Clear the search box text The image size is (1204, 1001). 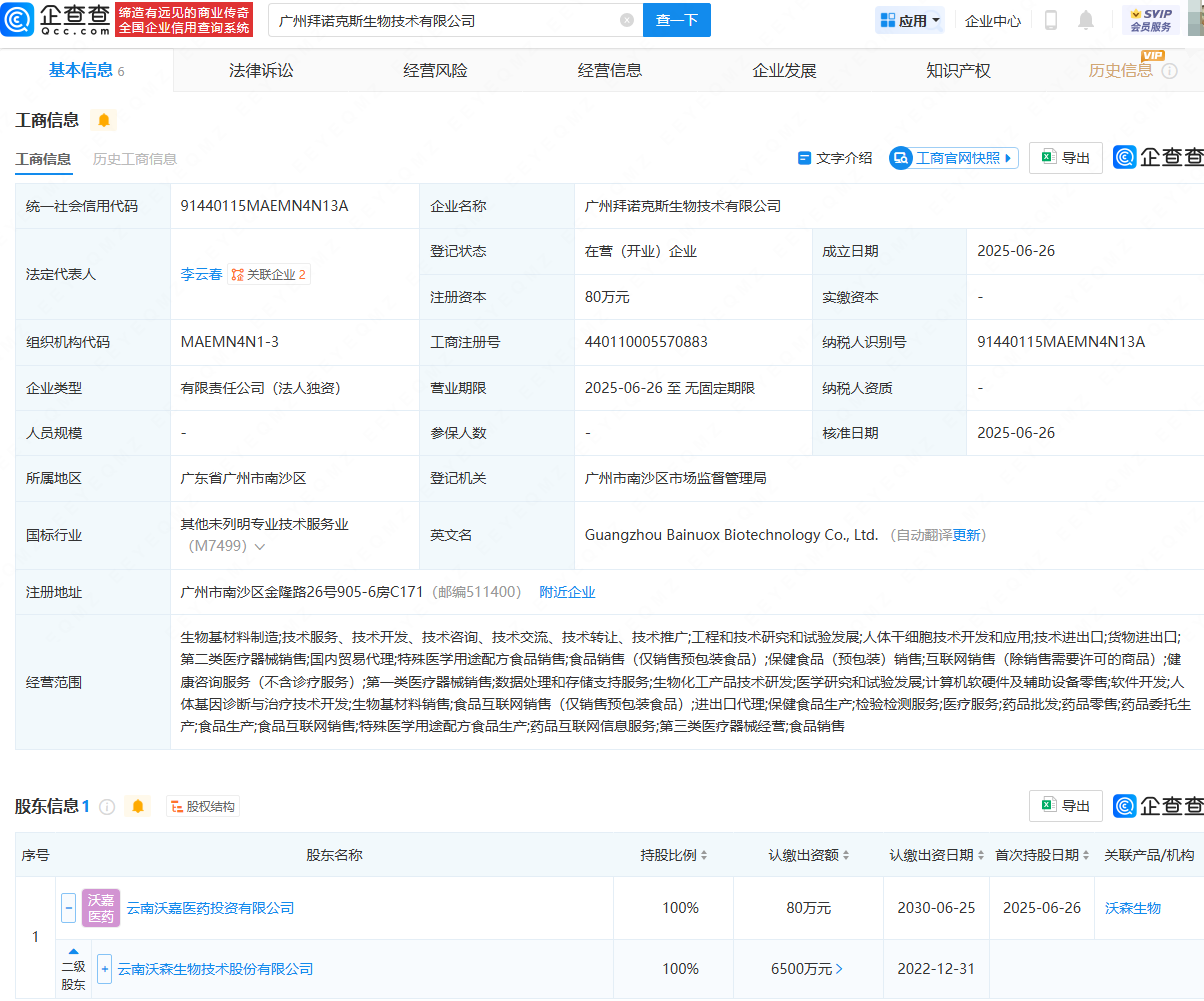pyautogui.click(x=627, y=20)
